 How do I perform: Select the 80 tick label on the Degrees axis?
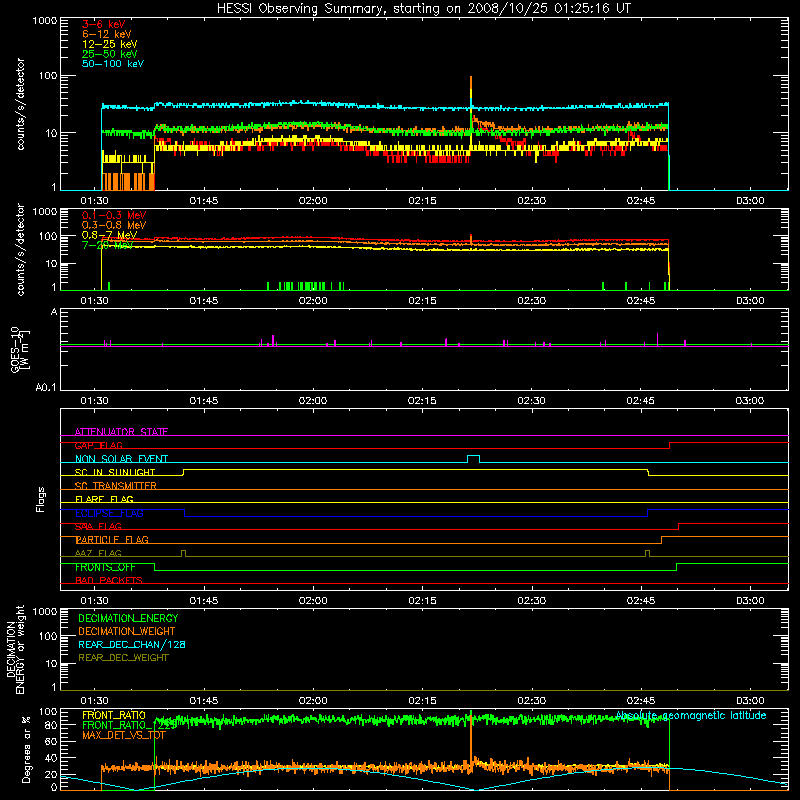point(51,725)
